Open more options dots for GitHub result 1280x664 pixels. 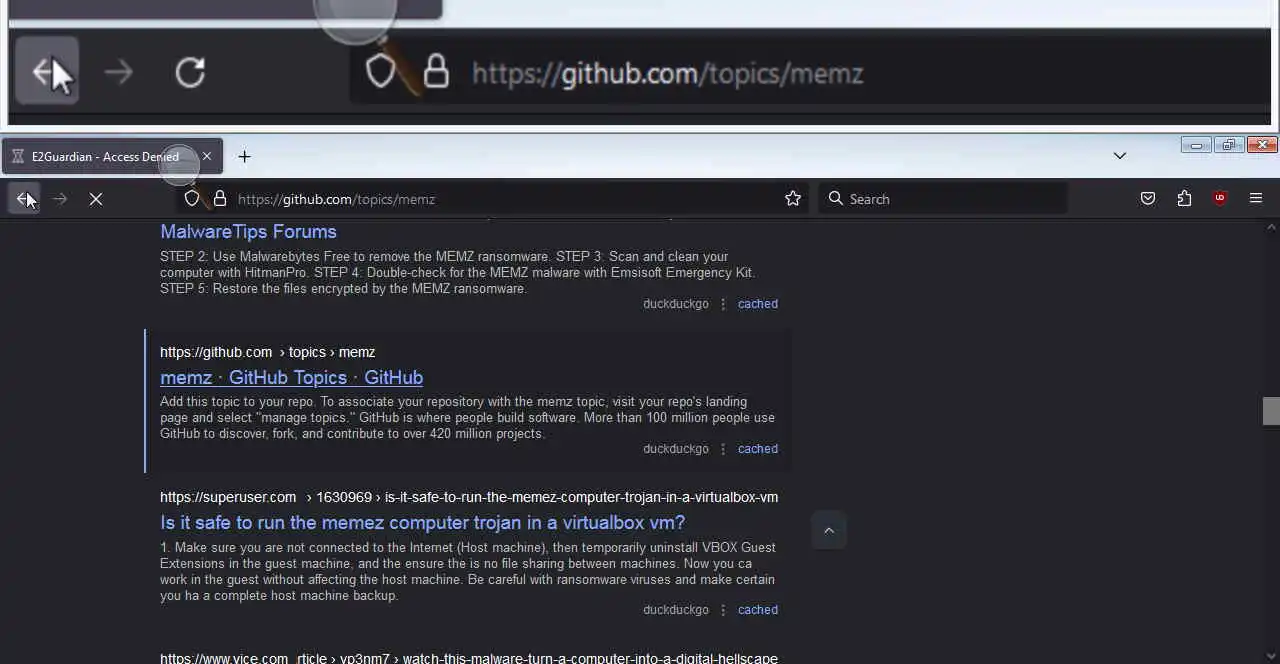coord(723,449)
